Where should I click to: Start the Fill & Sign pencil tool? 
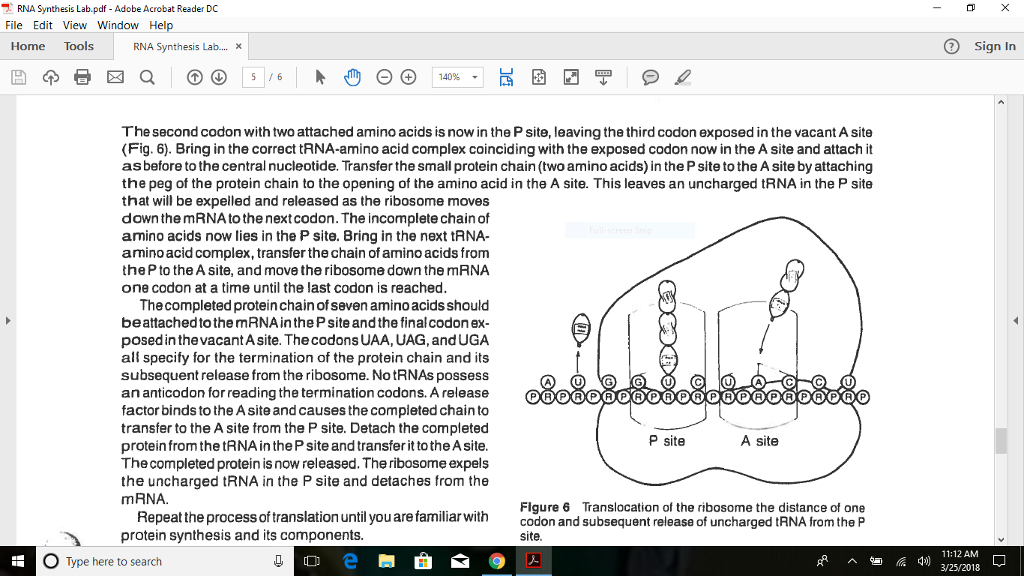(683, 77)
